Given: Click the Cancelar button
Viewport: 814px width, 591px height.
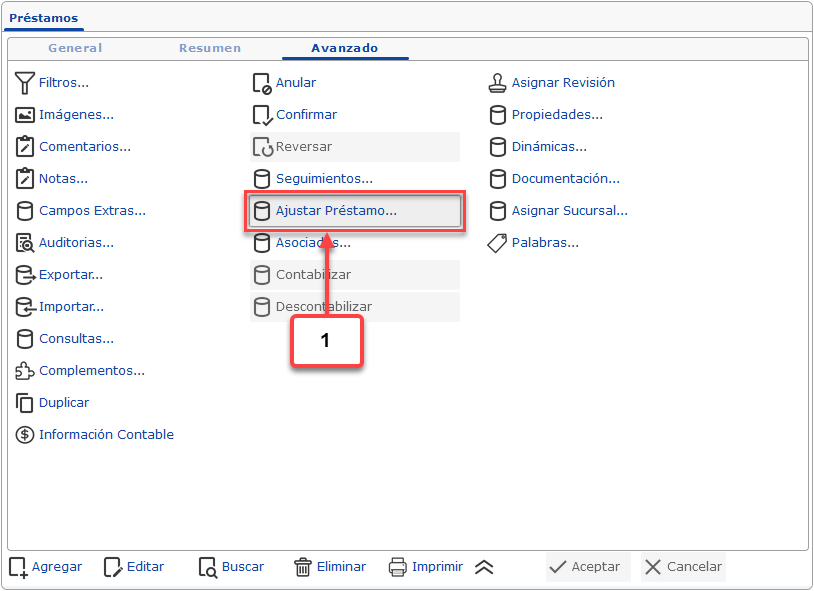Looking at the screenshot, I should pyautogui.click(x=683, y=567).
